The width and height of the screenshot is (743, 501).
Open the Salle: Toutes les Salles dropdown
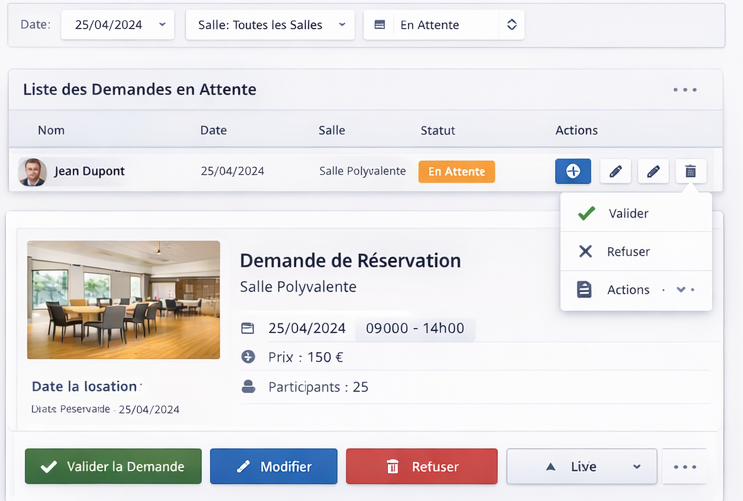tap(270, 25)
